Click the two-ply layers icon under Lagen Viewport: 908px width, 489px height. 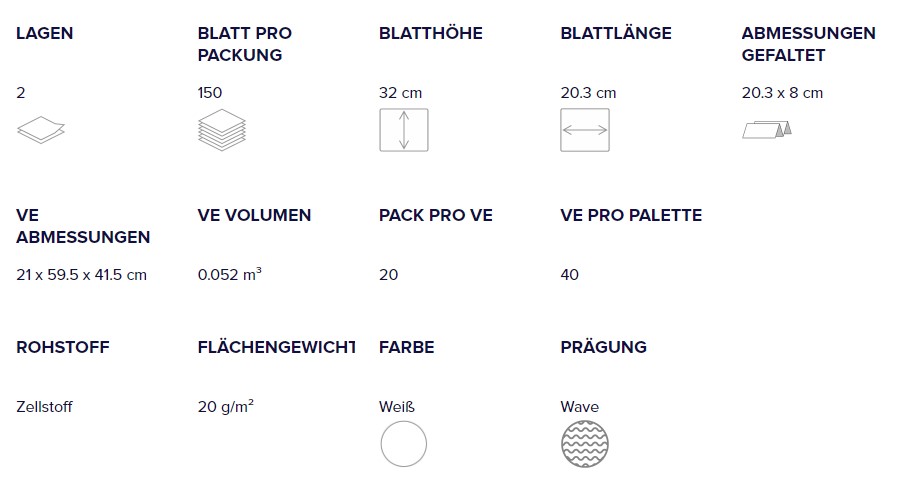(41, 130)
